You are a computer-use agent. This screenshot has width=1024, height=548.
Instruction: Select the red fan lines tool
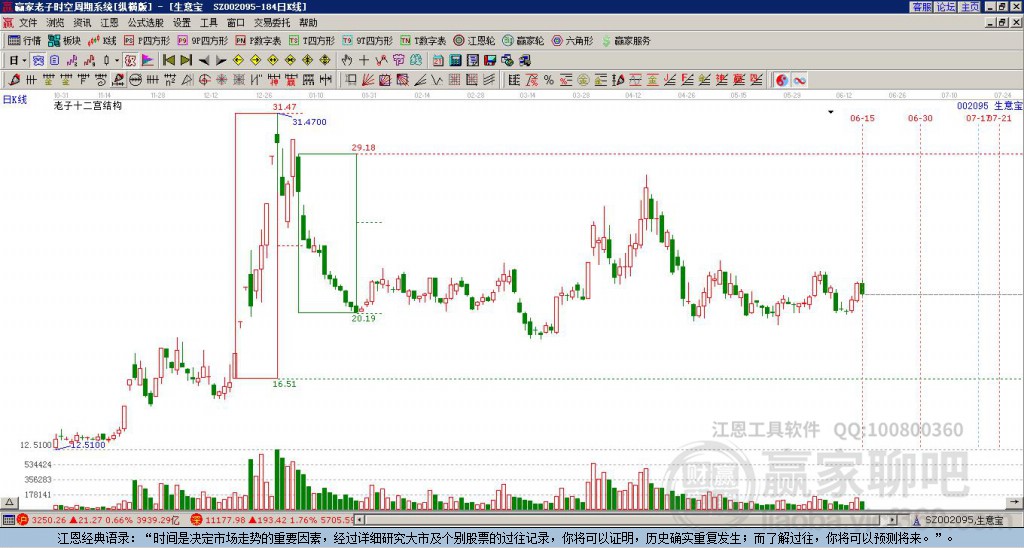[x=368, y=80]
